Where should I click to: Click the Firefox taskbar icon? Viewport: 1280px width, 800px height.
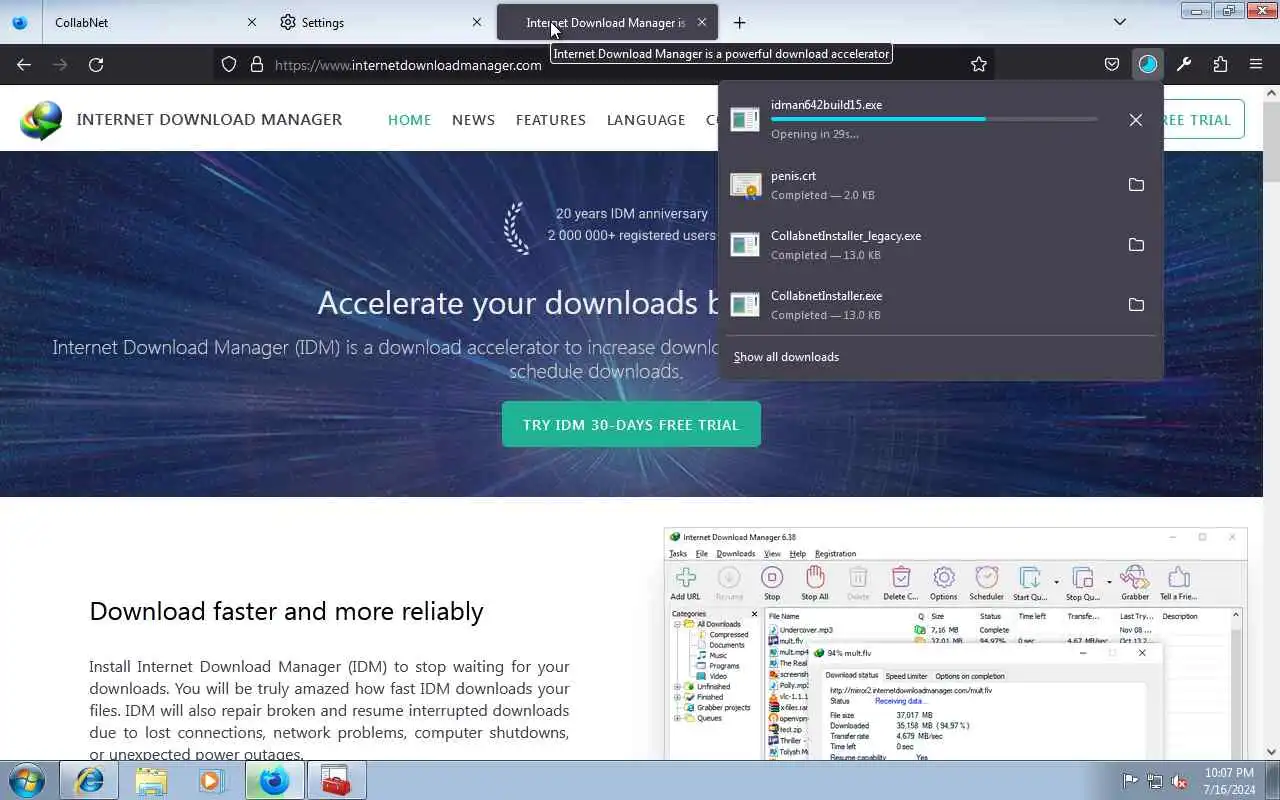[x=274, y=781]
